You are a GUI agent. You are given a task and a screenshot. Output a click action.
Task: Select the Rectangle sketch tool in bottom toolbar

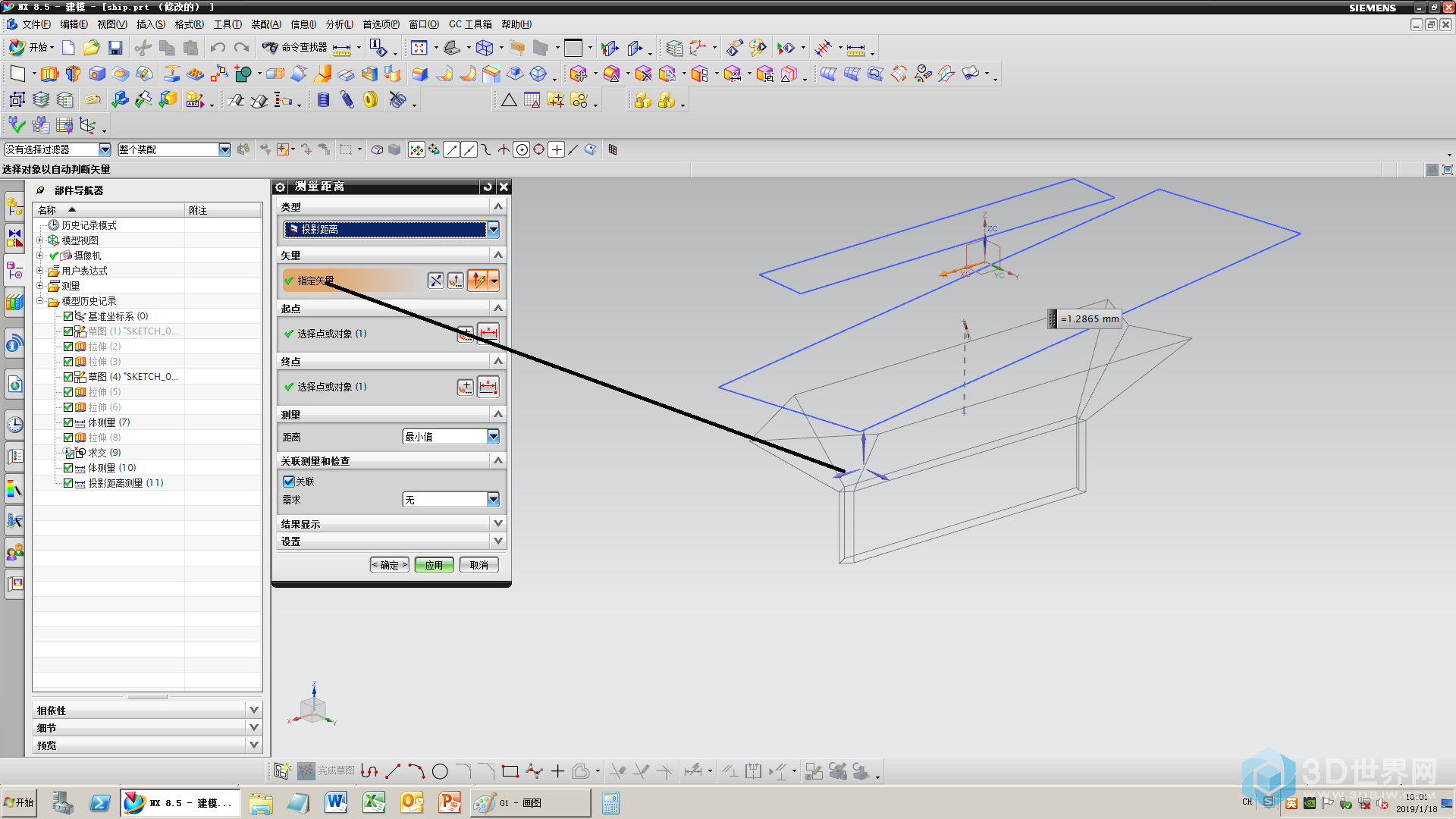(x=510, y=772)
